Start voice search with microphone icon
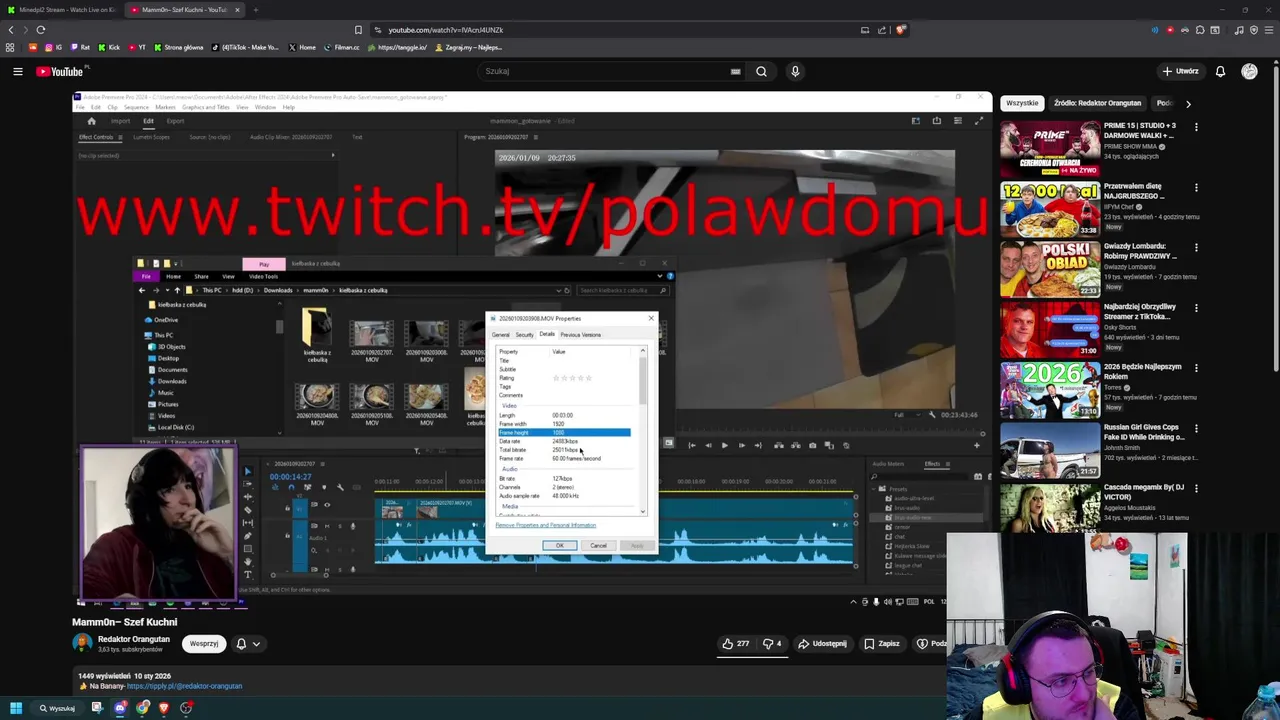The image size is (1280, 720). pos(795,71)
